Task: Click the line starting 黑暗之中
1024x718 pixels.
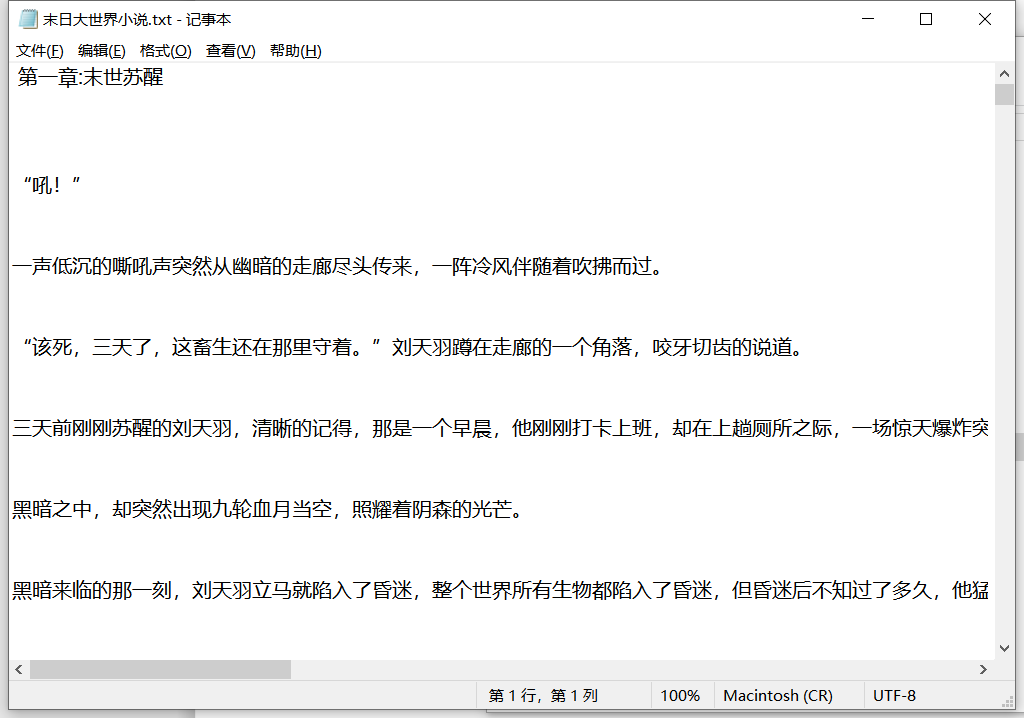Action: coord(268,509)
